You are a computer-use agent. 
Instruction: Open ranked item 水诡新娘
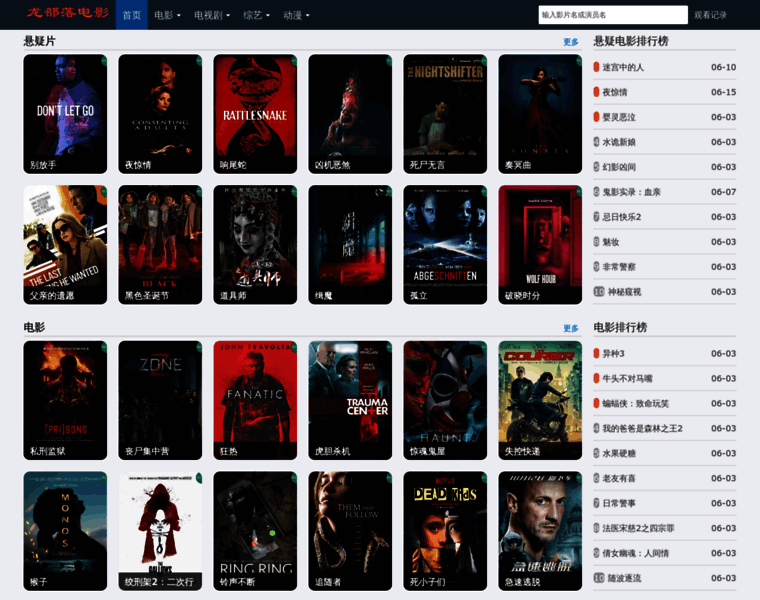tap(619, 142)
